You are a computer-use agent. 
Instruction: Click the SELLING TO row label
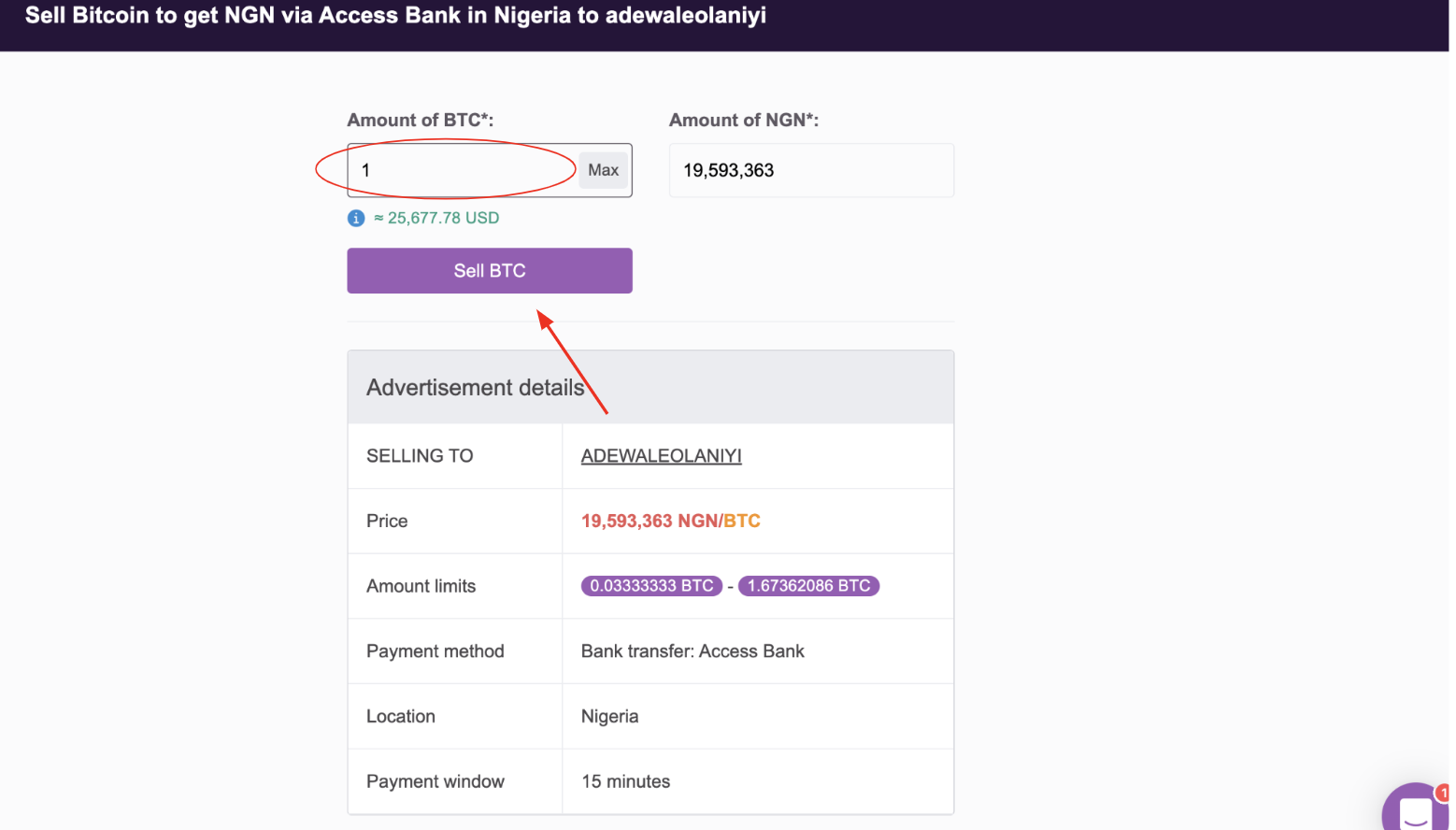420,455
